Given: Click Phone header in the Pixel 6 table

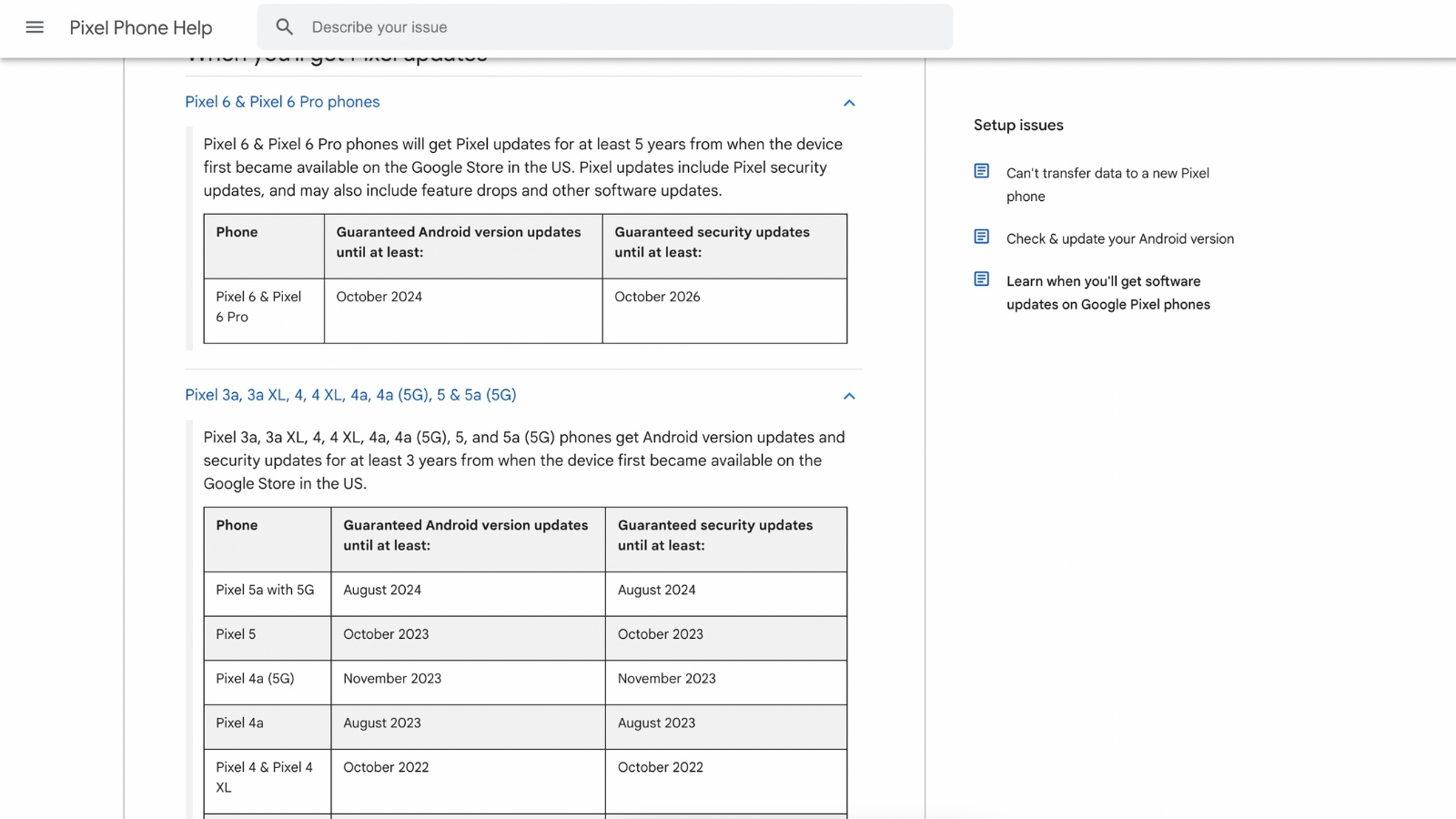Looking at the screenshot, I should tap(264, 247).
